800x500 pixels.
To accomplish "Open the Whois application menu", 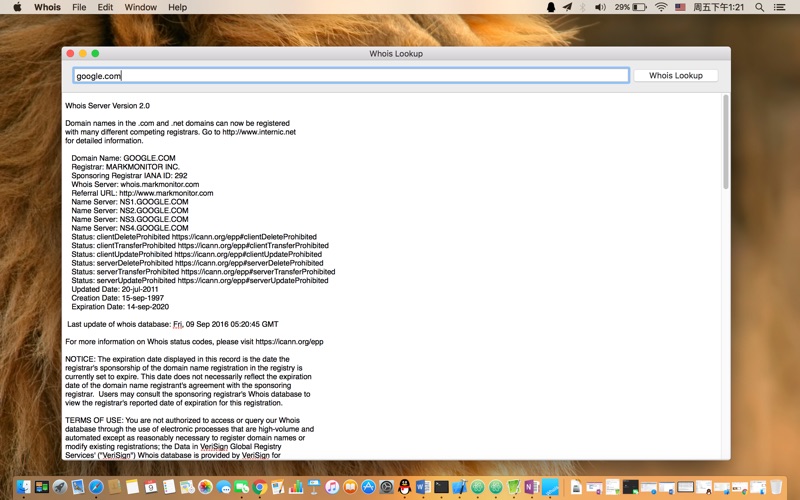I will tap(47, 7).
